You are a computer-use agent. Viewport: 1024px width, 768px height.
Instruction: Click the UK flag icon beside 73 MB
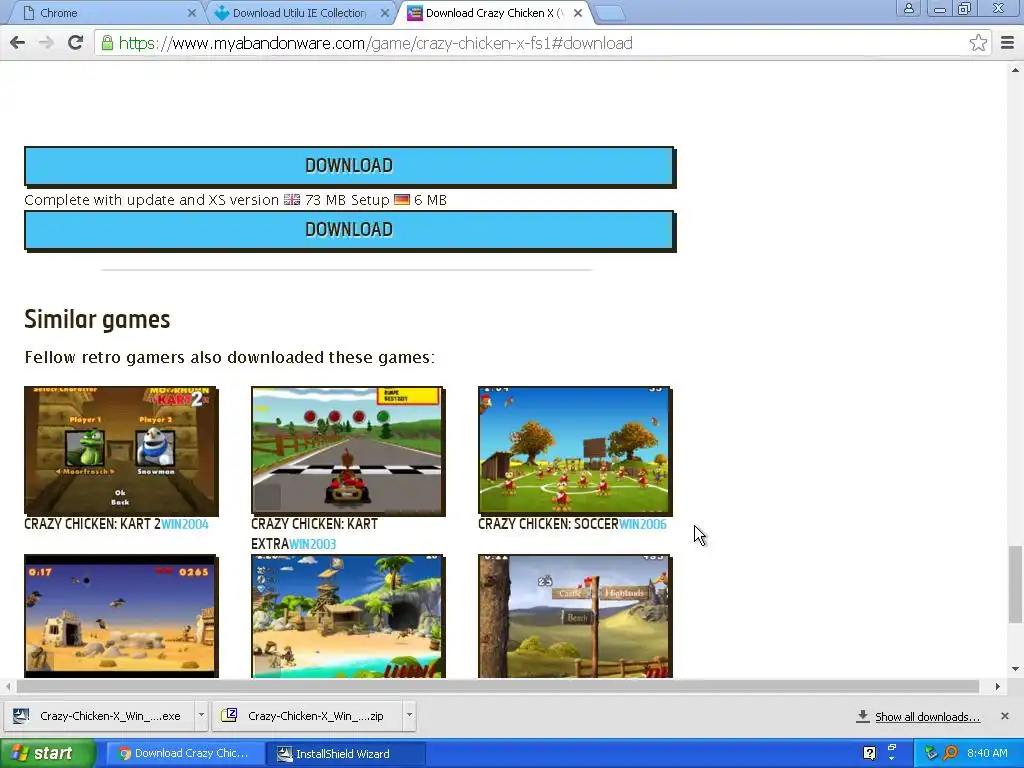point(292,200)
